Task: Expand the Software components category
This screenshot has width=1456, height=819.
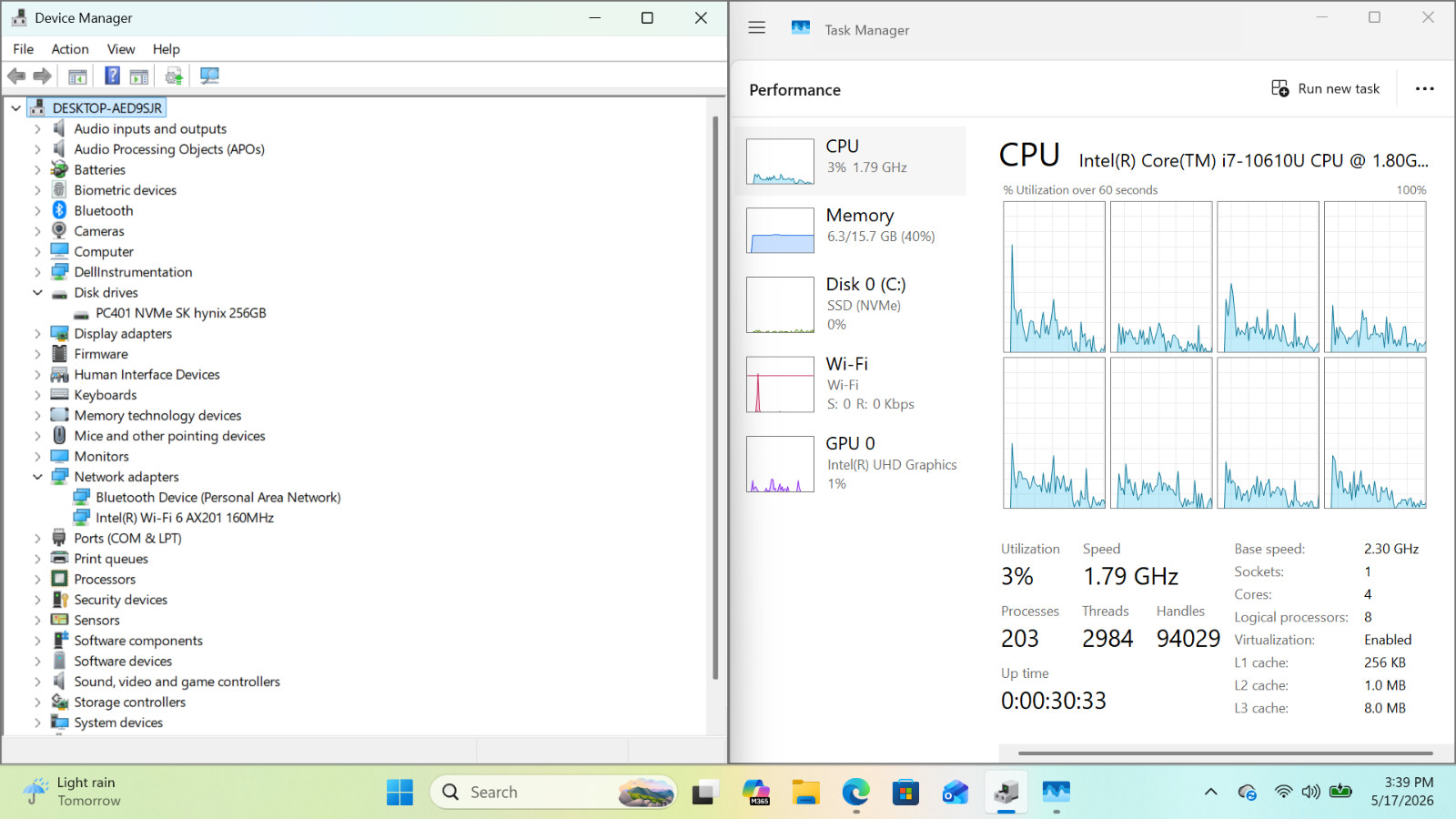Action: click(x=37, y=641)
